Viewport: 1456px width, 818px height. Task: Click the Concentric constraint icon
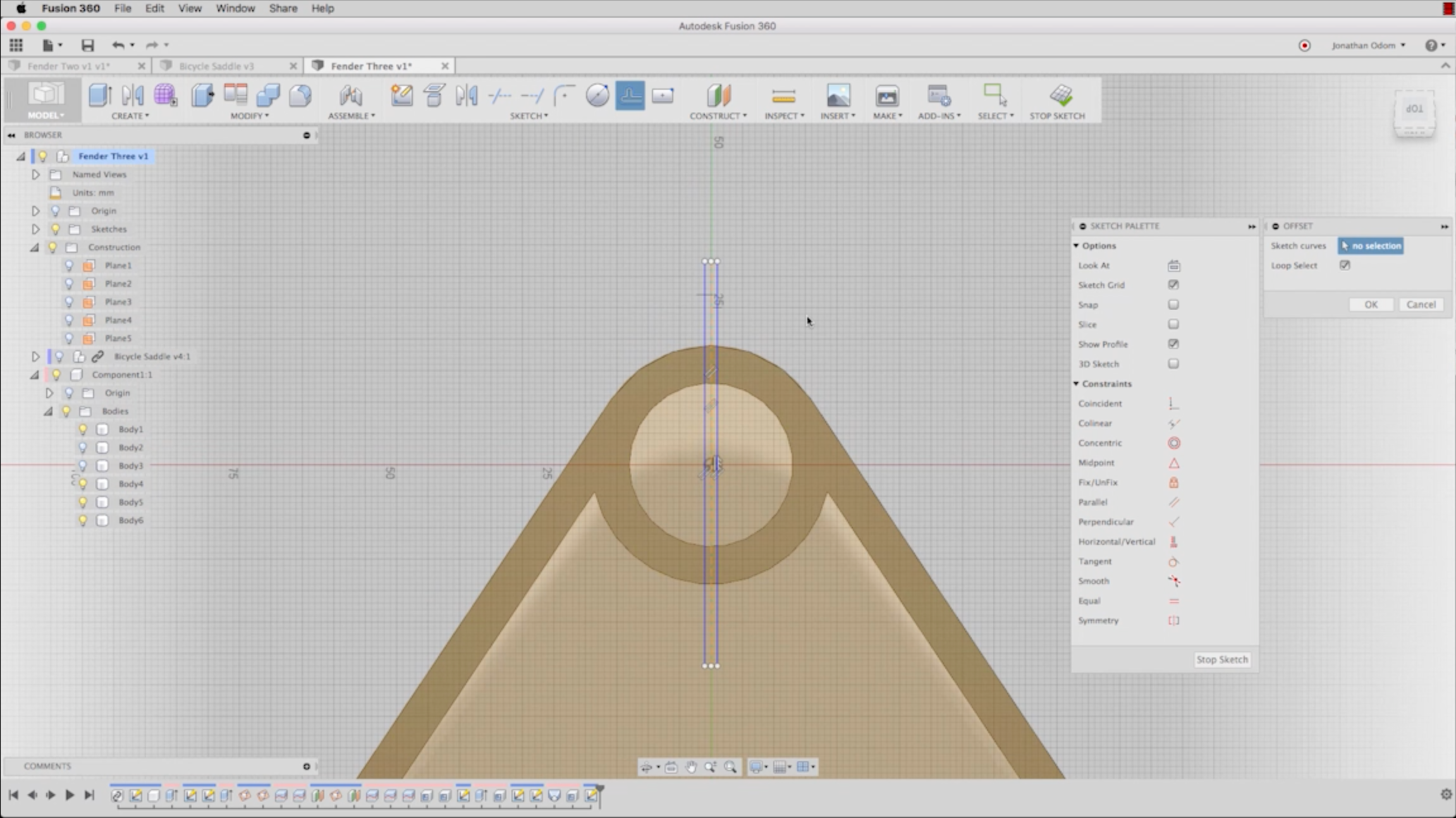[x=1173, y=443]
